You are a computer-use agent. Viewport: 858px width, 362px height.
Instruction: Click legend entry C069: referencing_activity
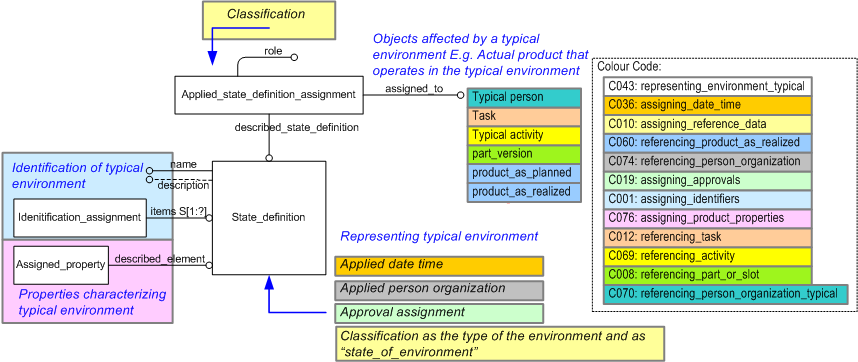[709, 256]
